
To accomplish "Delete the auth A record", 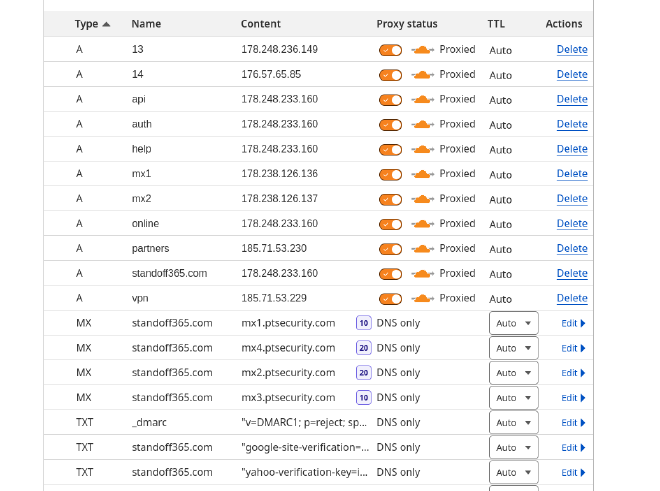I will pyautogui.click(x=572, y=124).
